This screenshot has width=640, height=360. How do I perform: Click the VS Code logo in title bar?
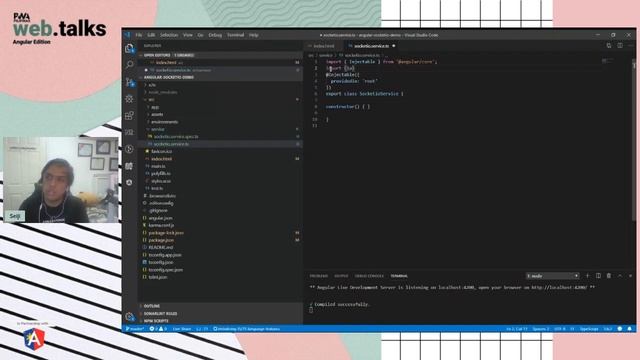click(127, 35)
